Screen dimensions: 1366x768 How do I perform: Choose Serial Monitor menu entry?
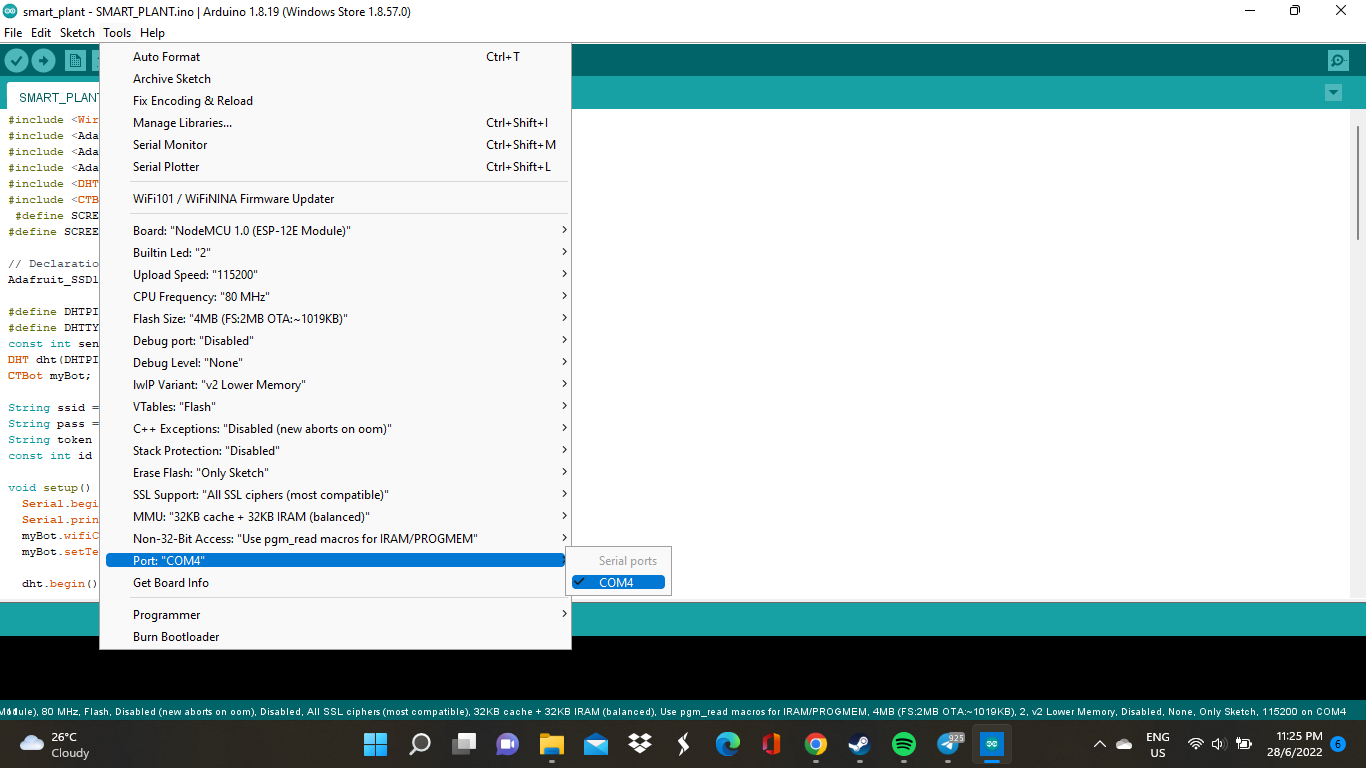(335, 145)
